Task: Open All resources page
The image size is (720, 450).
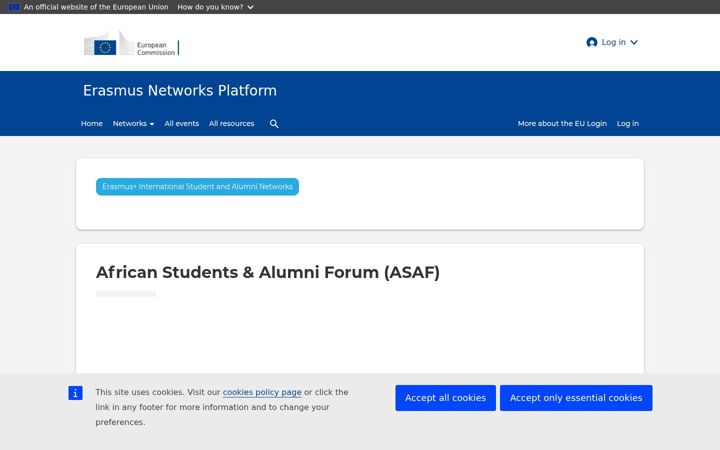Action: point(231,124)
